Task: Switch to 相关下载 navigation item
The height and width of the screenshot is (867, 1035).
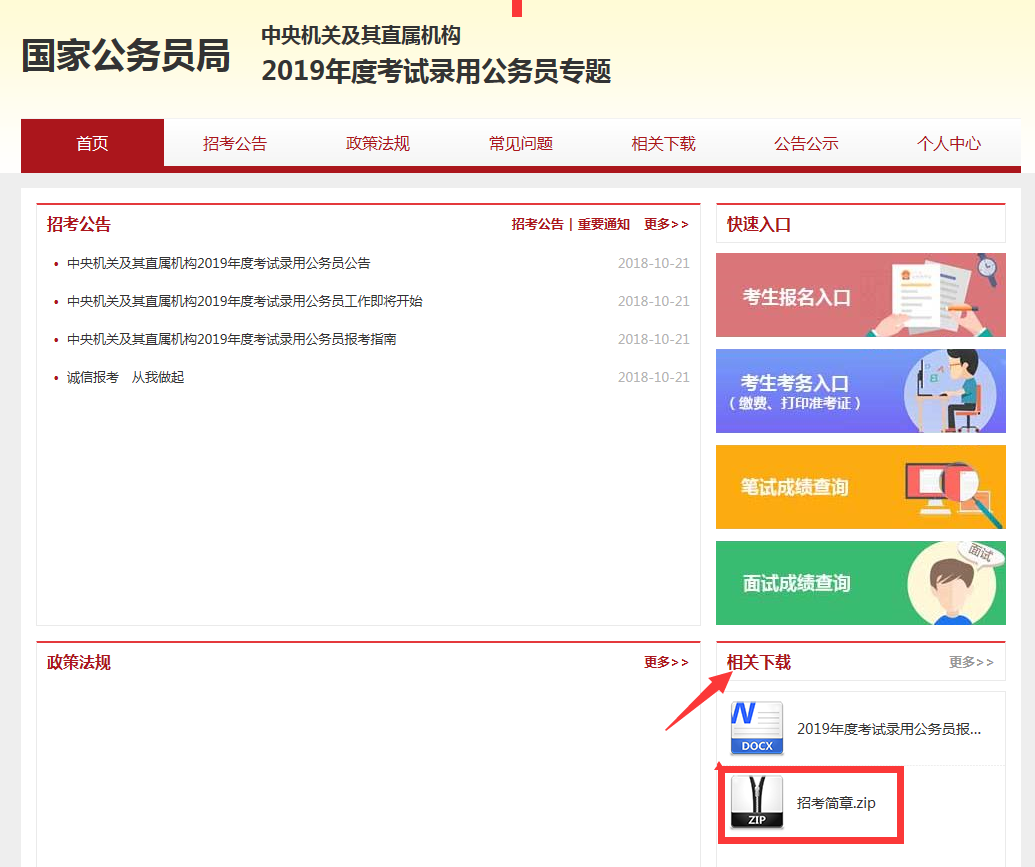Action: 663,143
